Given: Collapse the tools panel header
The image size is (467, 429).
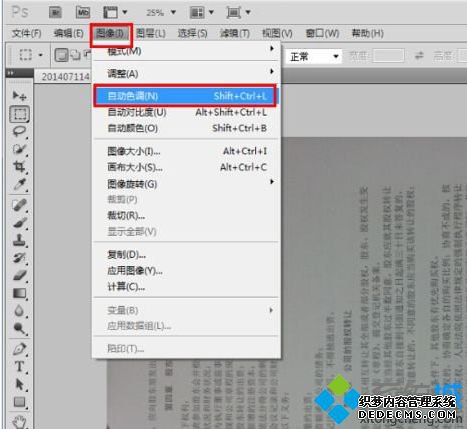Looking at the screenshot, I should point(20,73).
